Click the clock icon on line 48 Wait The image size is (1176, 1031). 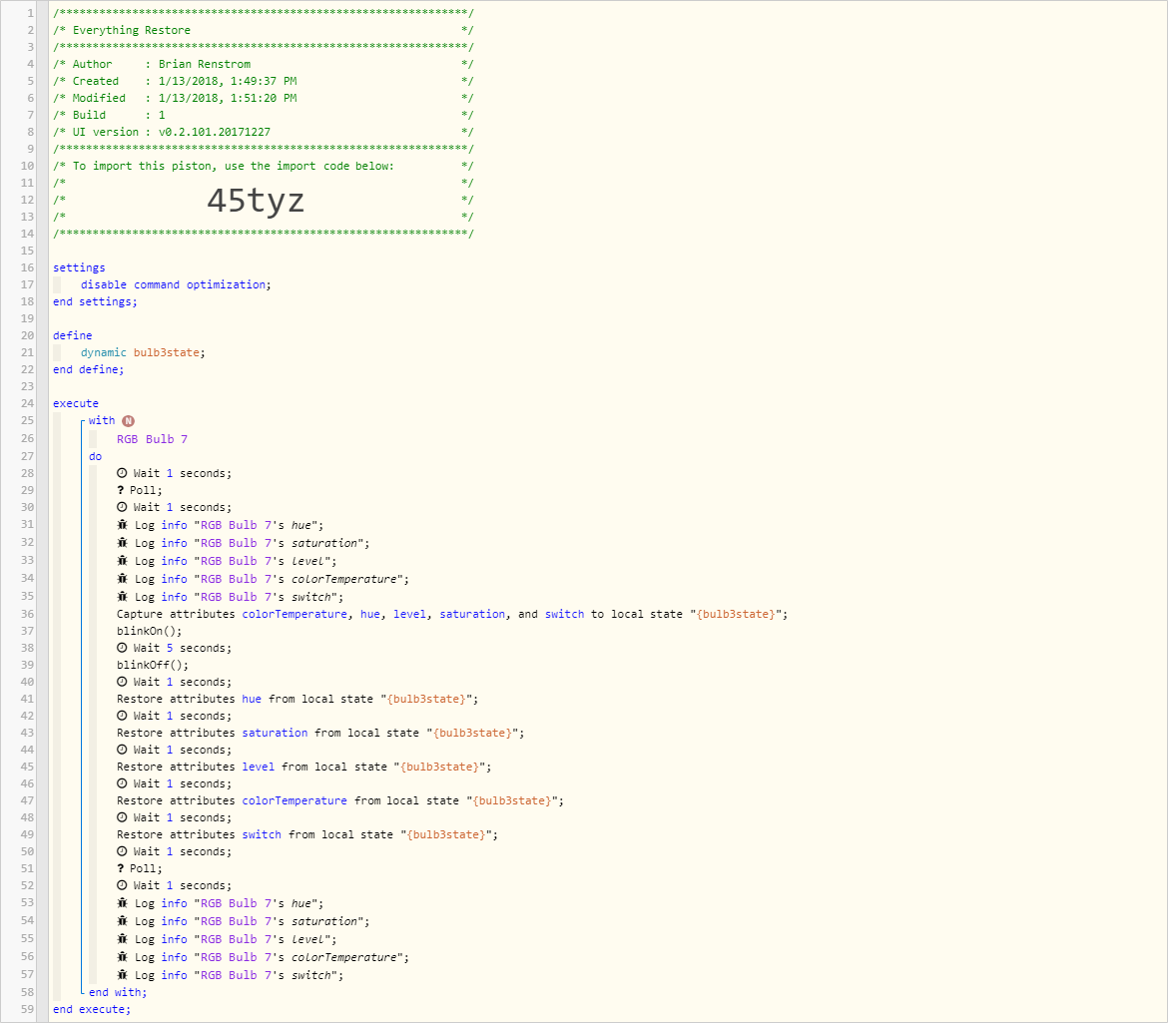(122, 818)
